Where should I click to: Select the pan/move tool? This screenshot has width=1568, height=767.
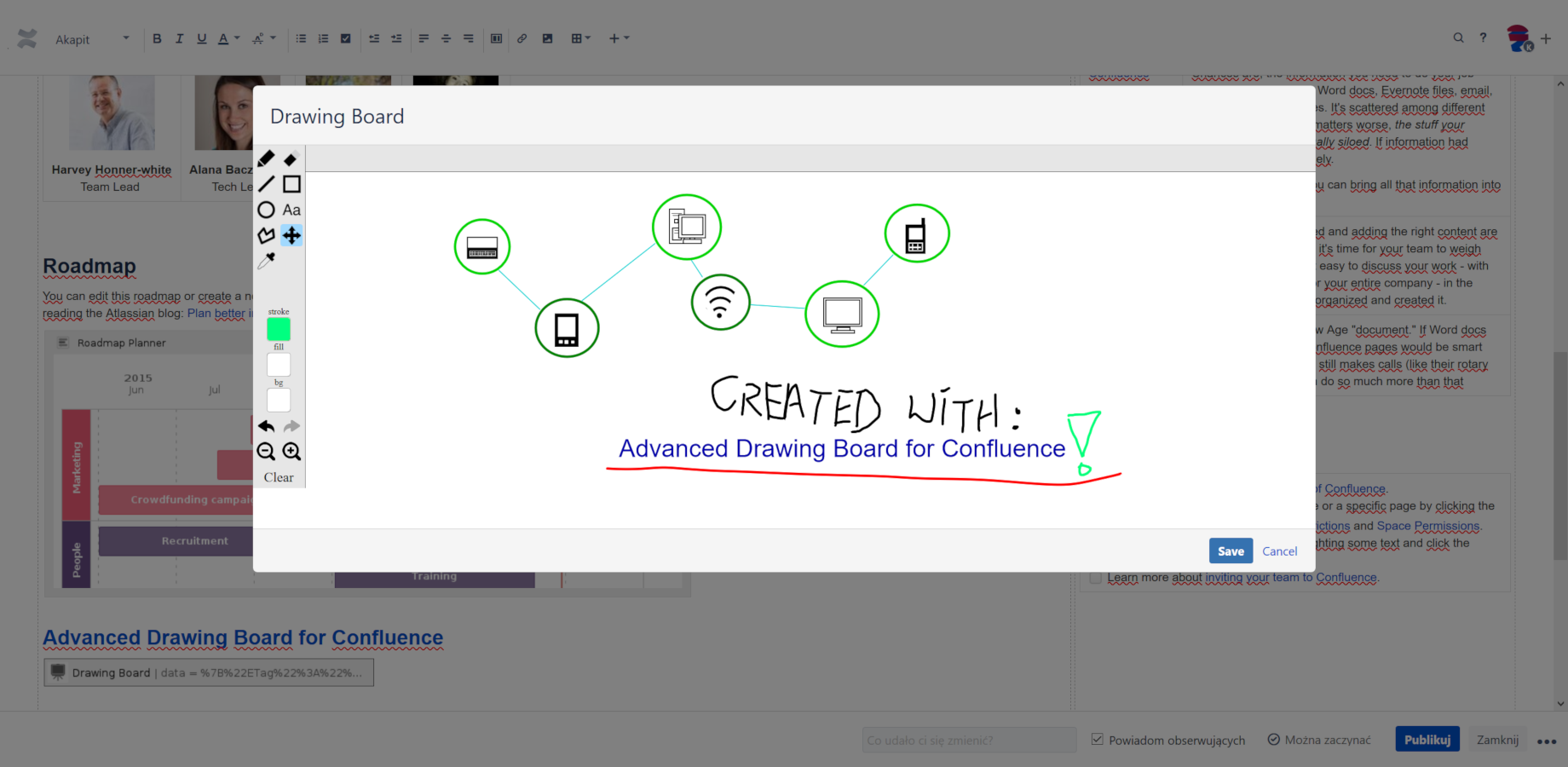click(x=291, y=235)
